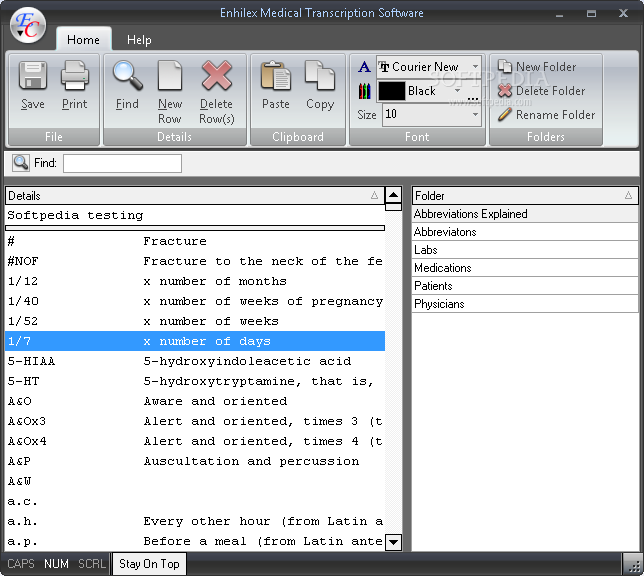The image size is (644, 576).
Task: Toggle the Stay On Top button
Action: click(149, 564)
